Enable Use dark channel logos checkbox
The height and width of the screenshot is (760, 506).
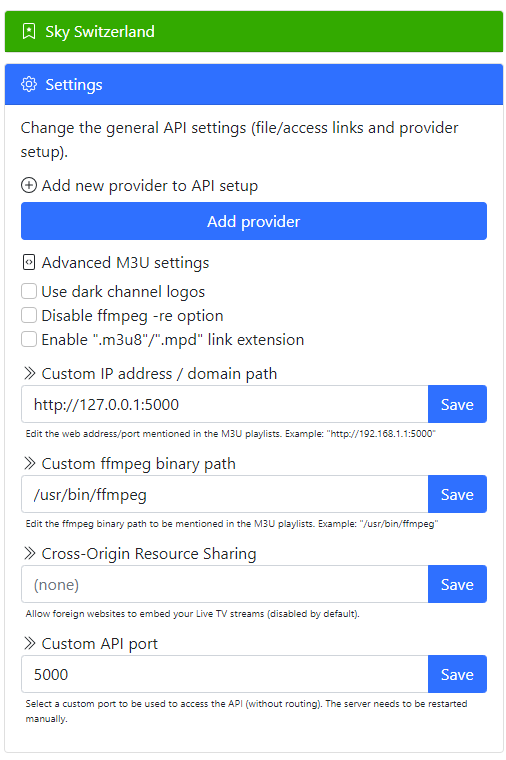[x=29, y=291]
